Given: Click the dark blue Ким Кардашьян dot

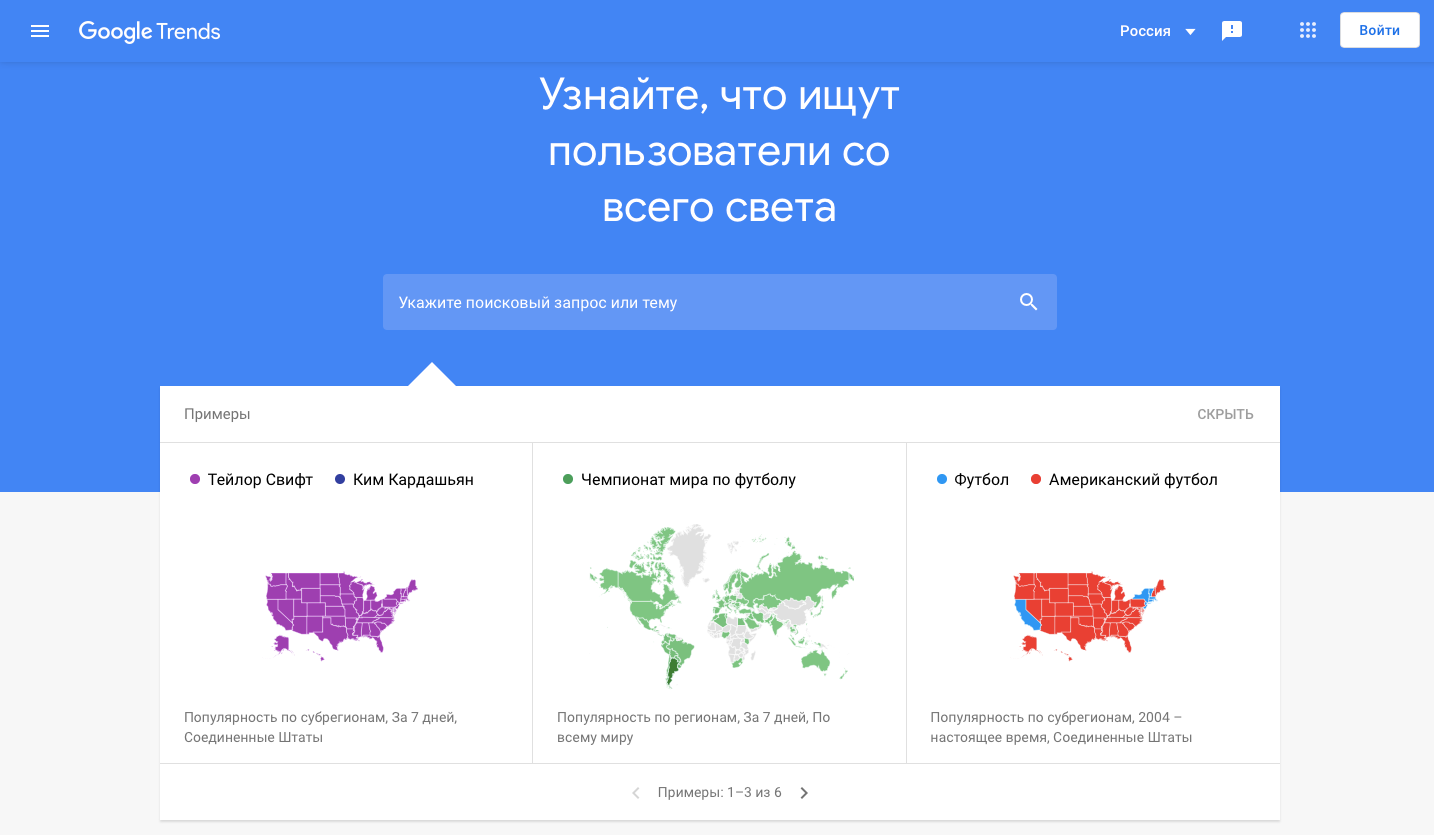Looking at the screenshot, I should click(x=340, y=480).
